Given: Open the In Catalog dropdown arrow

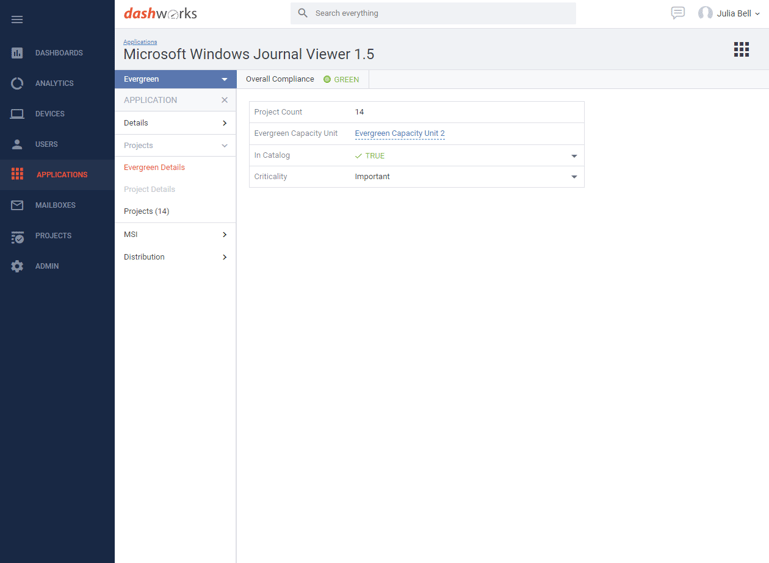Looking at the screenshot, I should 574,156.
